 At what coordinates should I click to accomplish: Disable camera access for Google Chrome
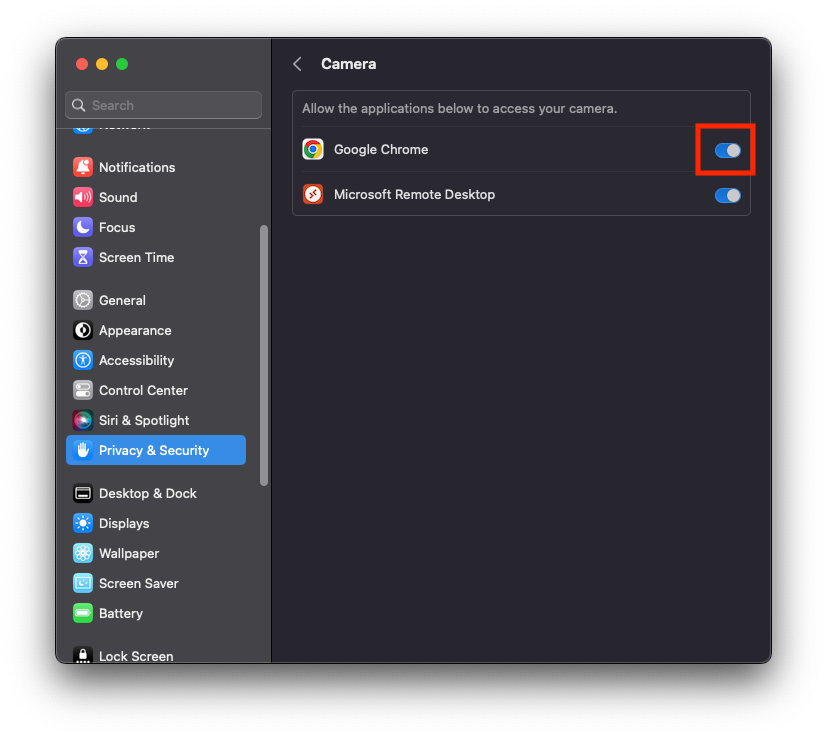(x=727, y=150)
